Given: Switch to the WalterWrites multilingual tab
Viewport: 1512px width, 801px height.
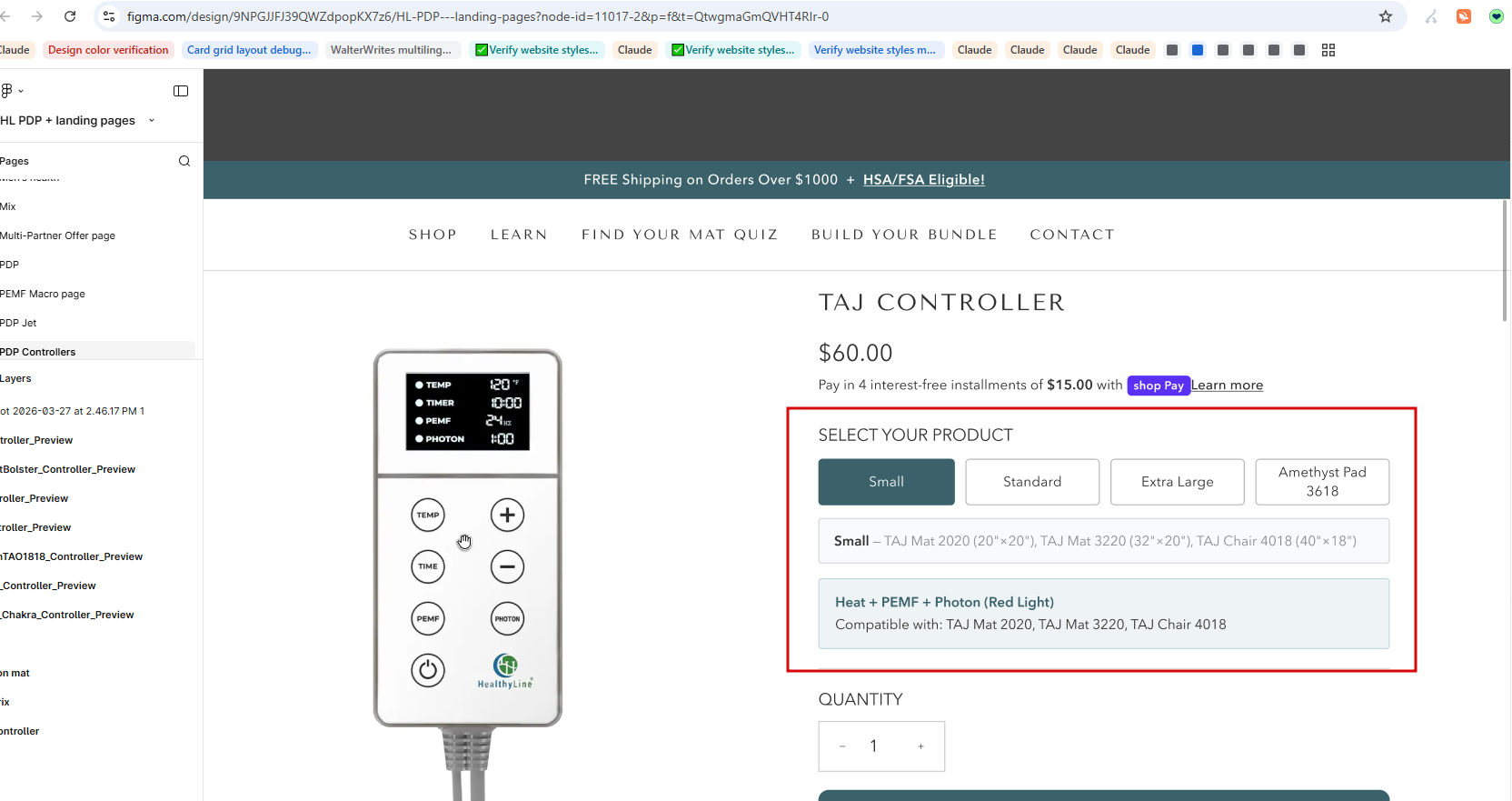Looking at the screenshot, I should (x=391, y=50).
